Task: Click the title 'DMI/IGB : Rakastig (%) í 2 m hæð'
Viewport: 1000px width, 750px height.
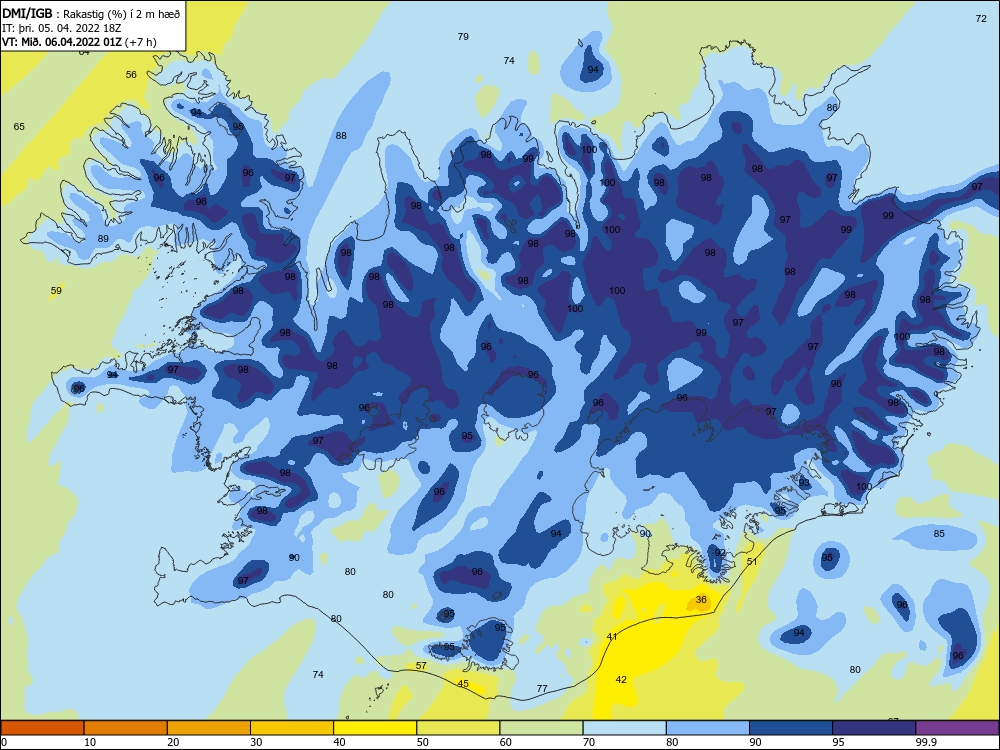Action: 91,13
